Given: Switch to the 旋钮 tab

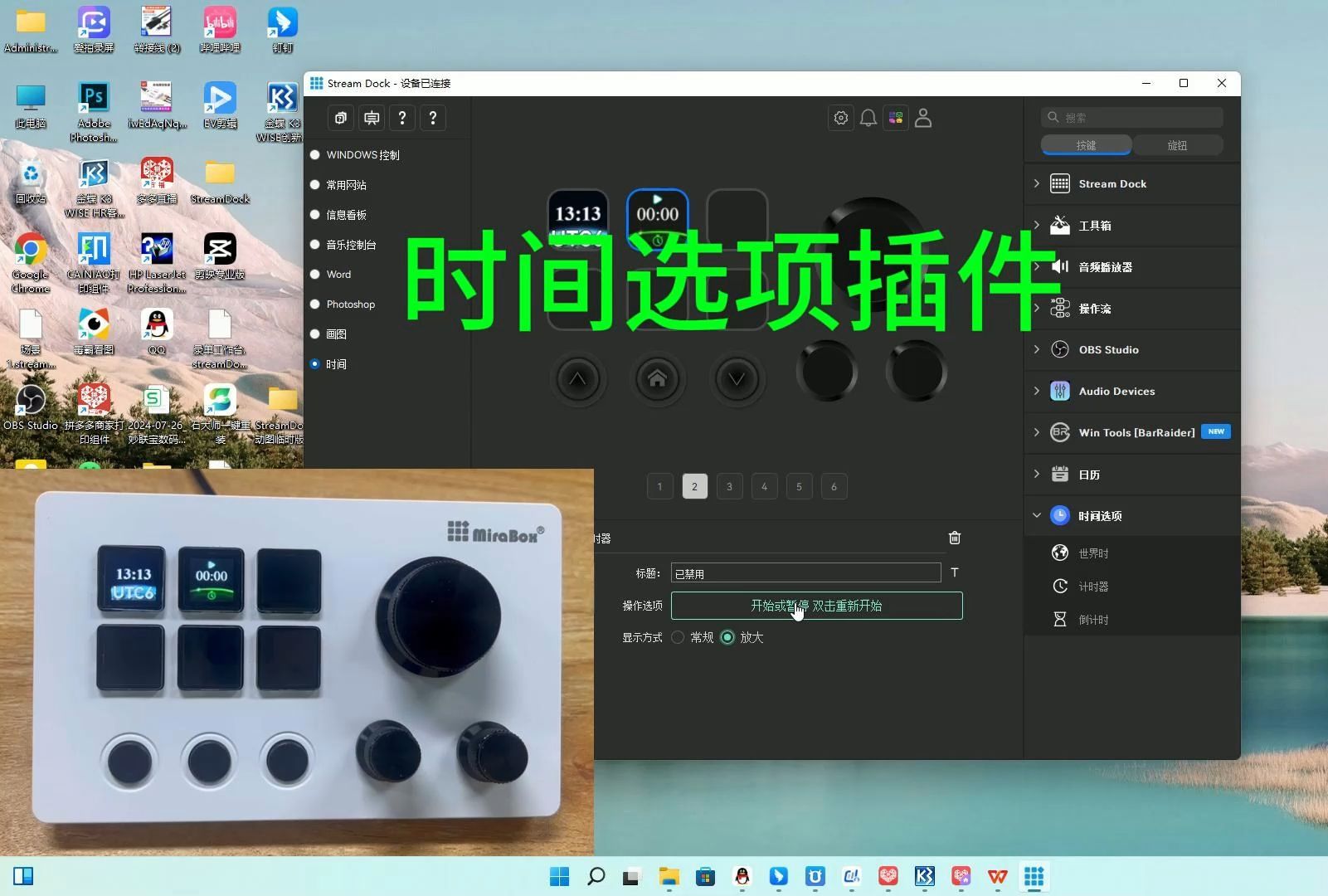Looking at the screenshot, I should pyautogui.click(x=1178, y=144).
